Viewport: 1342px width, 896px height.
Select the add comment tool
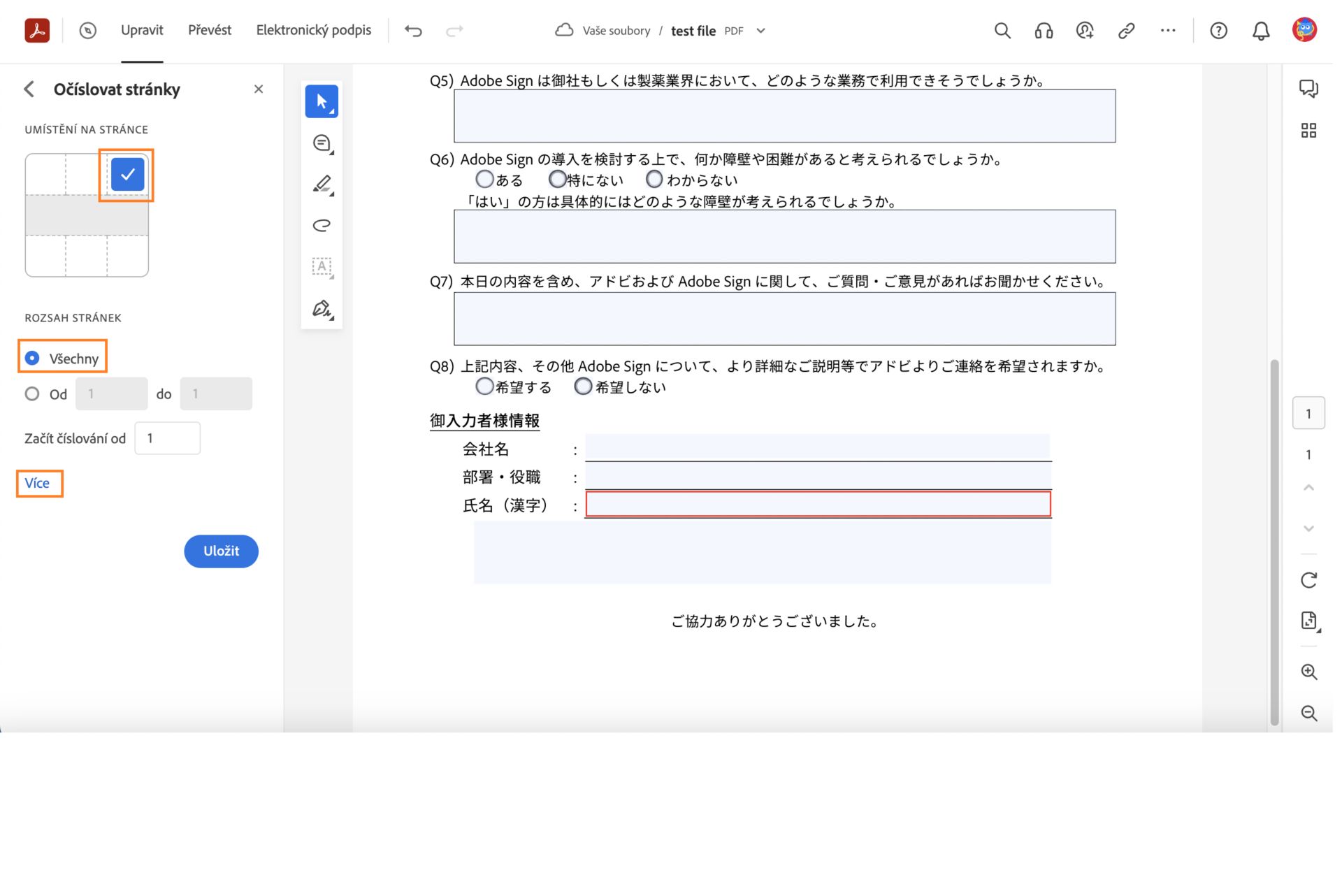click(322, 143)
